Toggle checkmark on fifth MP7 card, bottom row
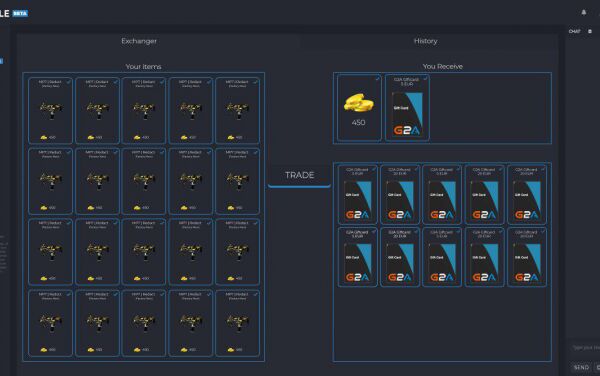Image resolution: width=600 pixels, height=376 pixels. [x=255, y=294]
